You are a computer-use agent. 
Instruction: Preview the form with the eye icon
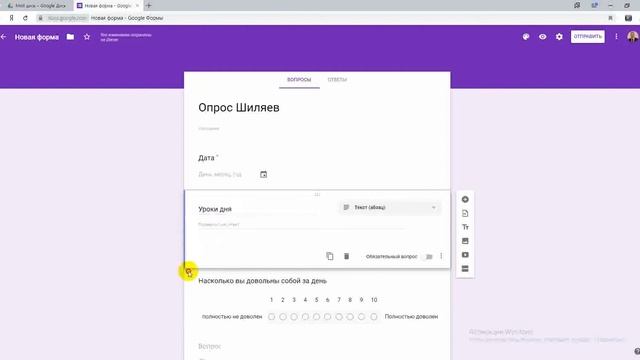(542, 37)
